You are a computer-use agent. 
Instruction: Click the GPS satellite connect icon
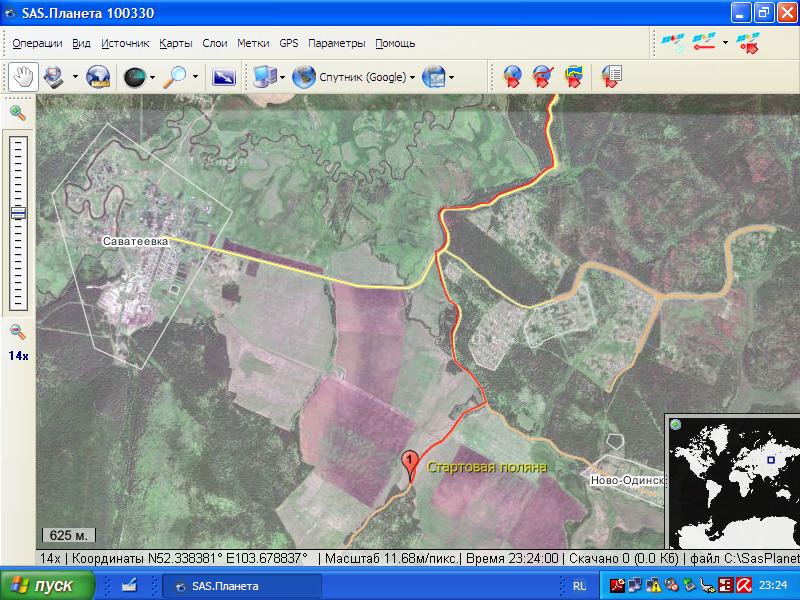tap(671, 42)
